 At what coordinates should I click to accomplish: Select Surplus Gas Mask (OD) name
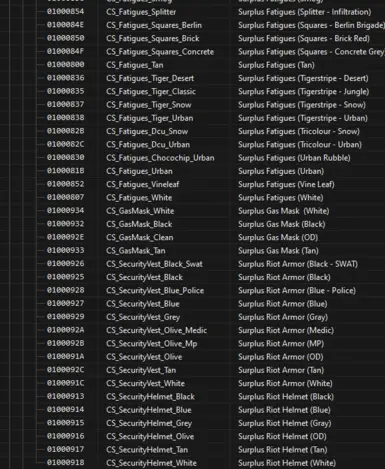click(278, 237)
